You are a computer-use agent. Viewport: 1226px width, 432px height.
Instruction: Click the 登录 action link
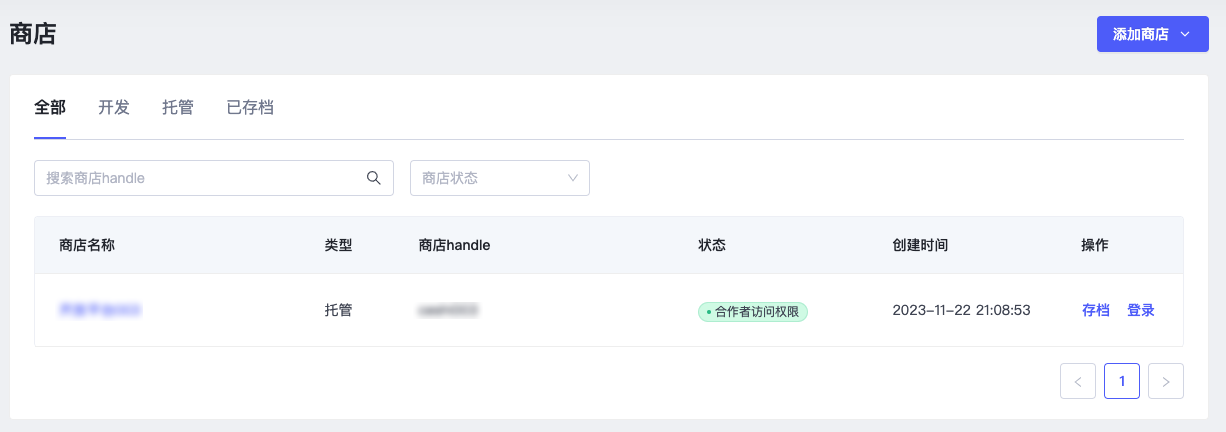point(1141,310)
